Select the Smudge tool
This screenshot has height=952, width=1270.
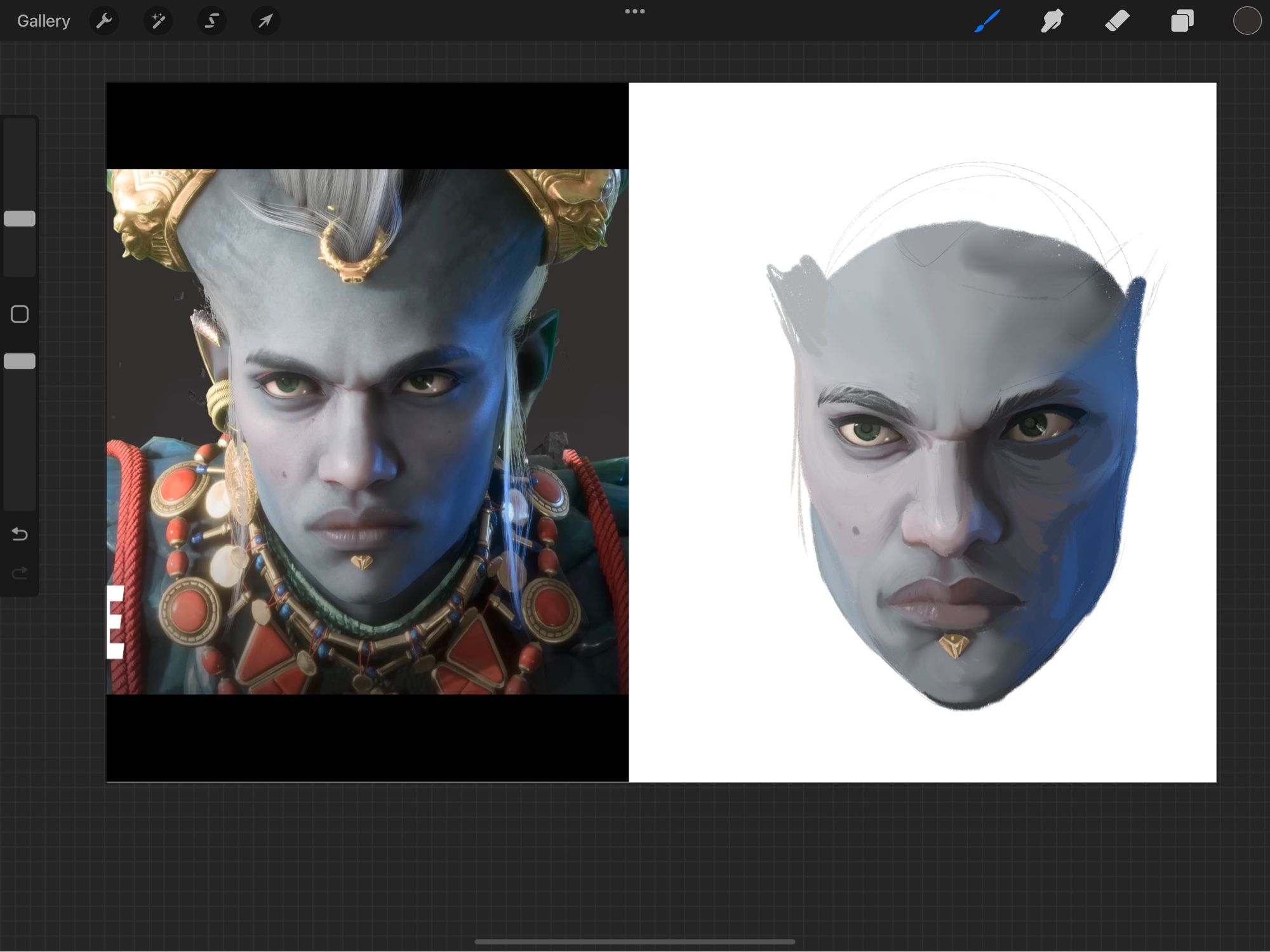pos(1052,21)
